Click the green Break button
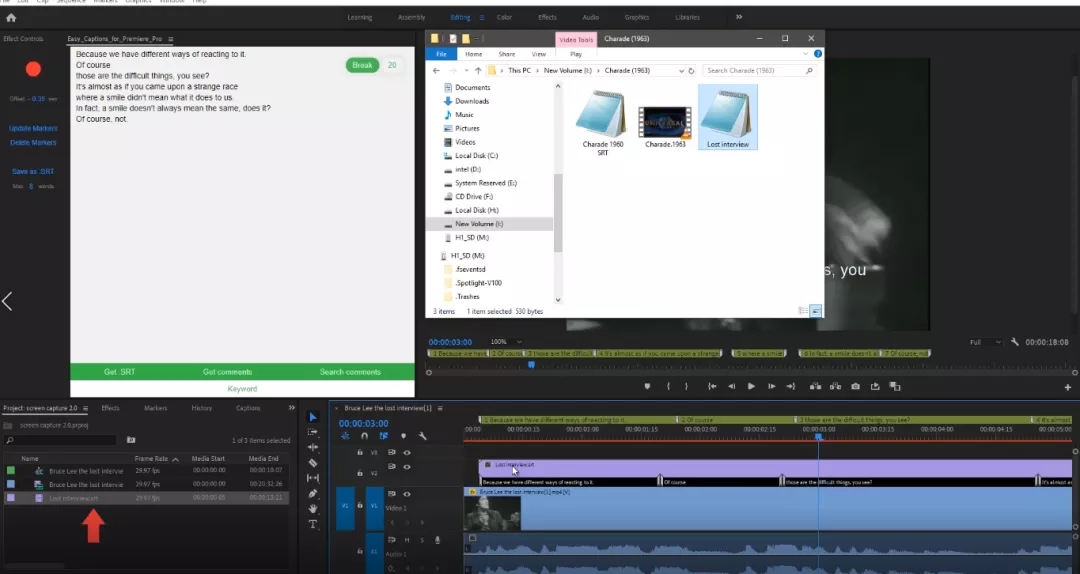 [362, 65]
